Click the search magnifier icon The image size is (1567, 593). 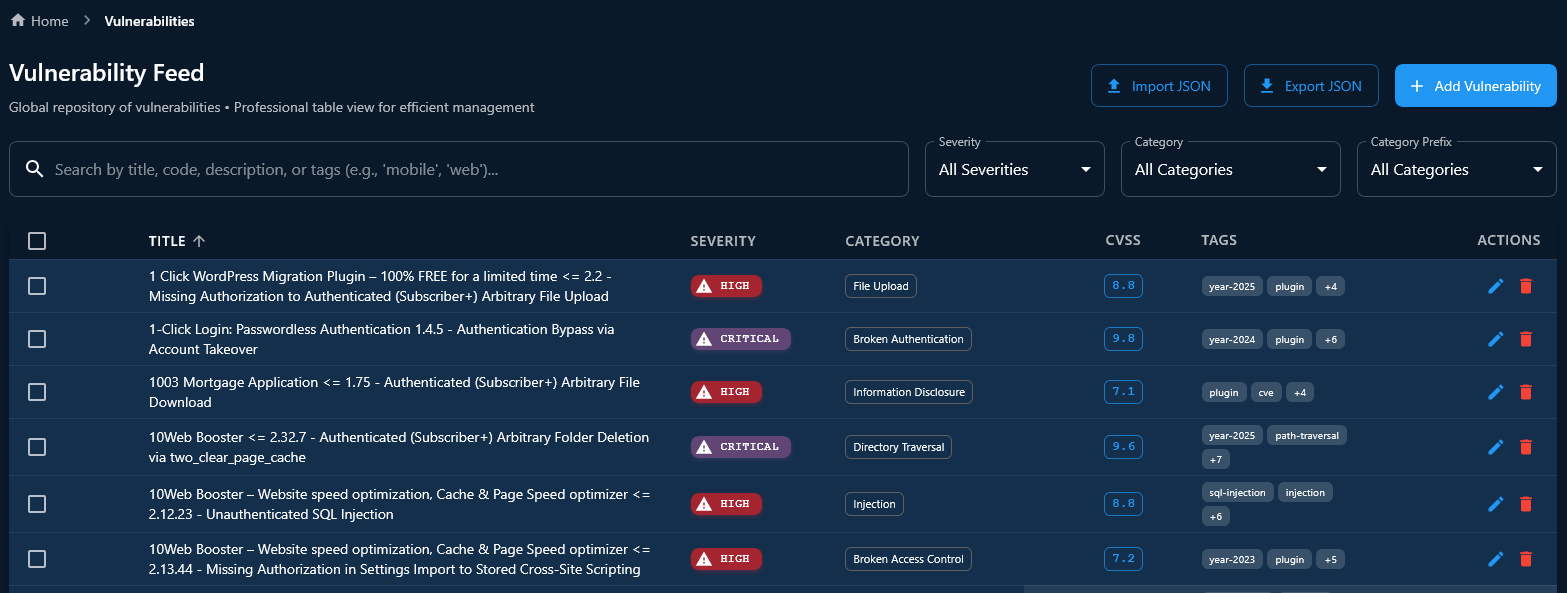(34, 169)
